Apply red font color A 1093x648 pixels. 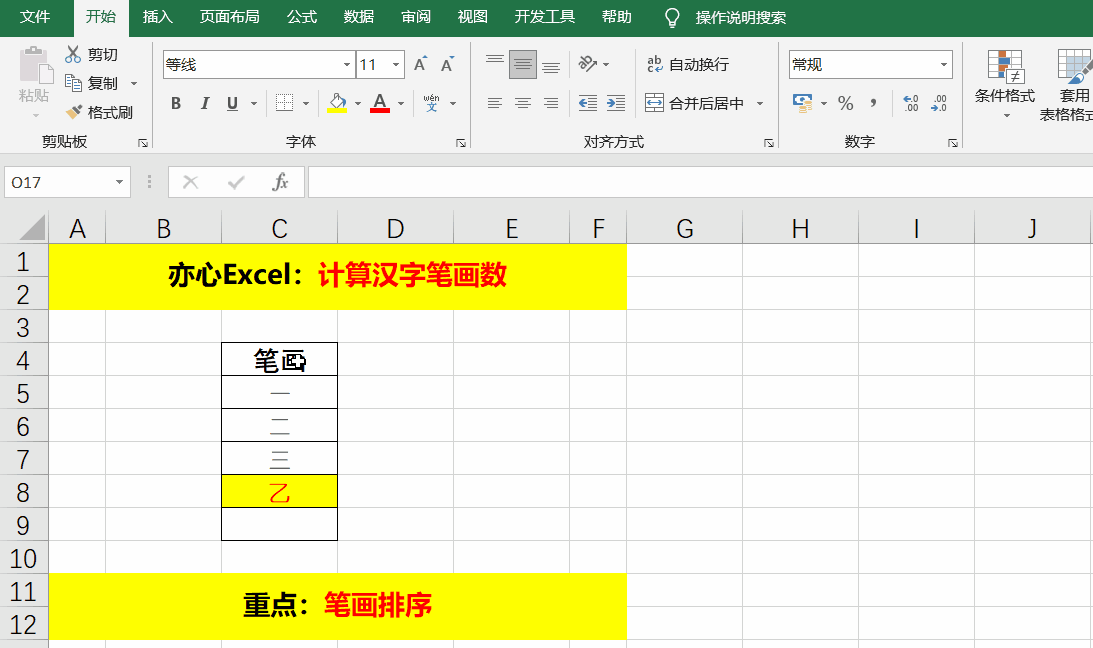pos(380,103)
